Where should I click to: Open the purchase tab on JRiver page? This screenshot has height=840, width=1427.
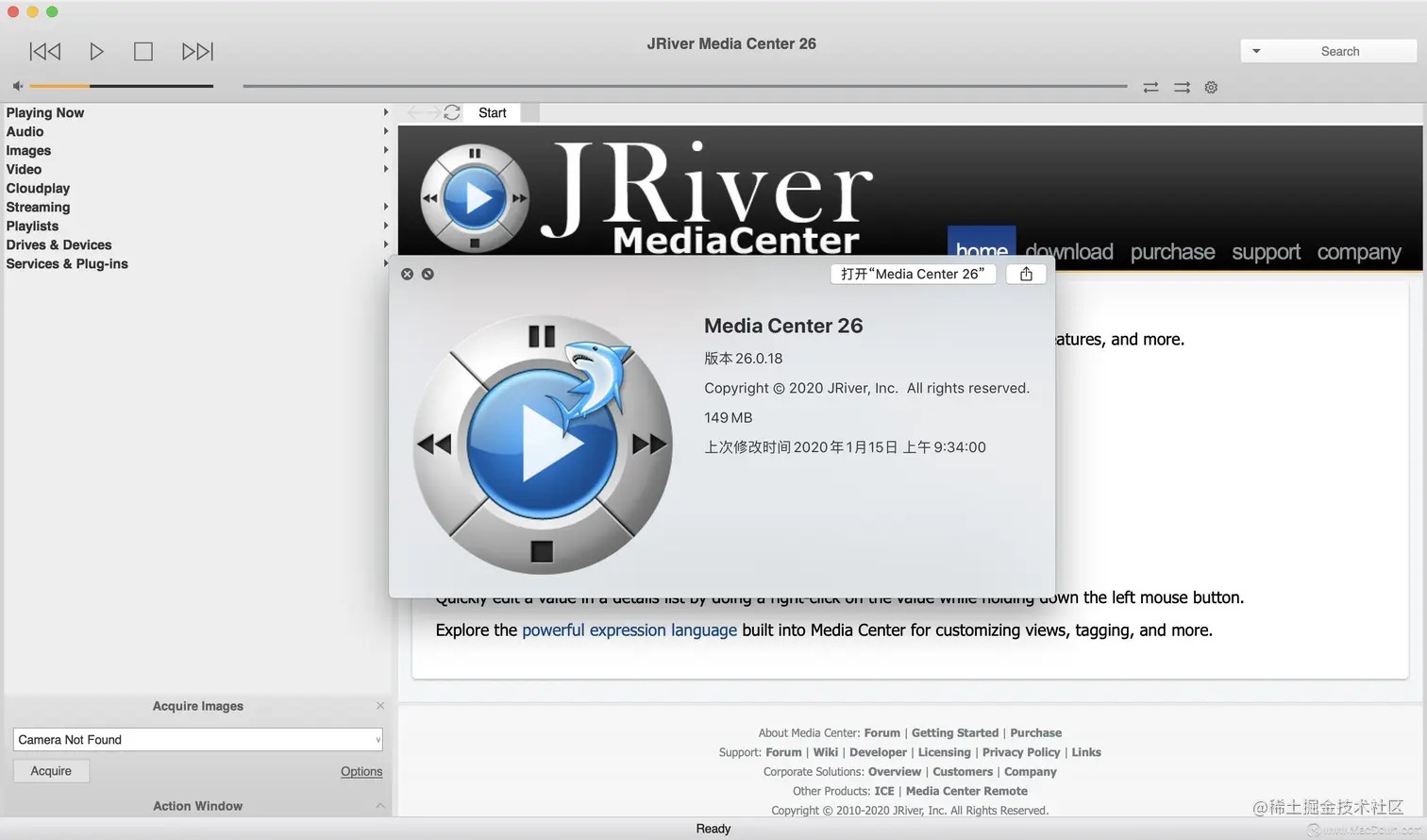coord(1172,252)
